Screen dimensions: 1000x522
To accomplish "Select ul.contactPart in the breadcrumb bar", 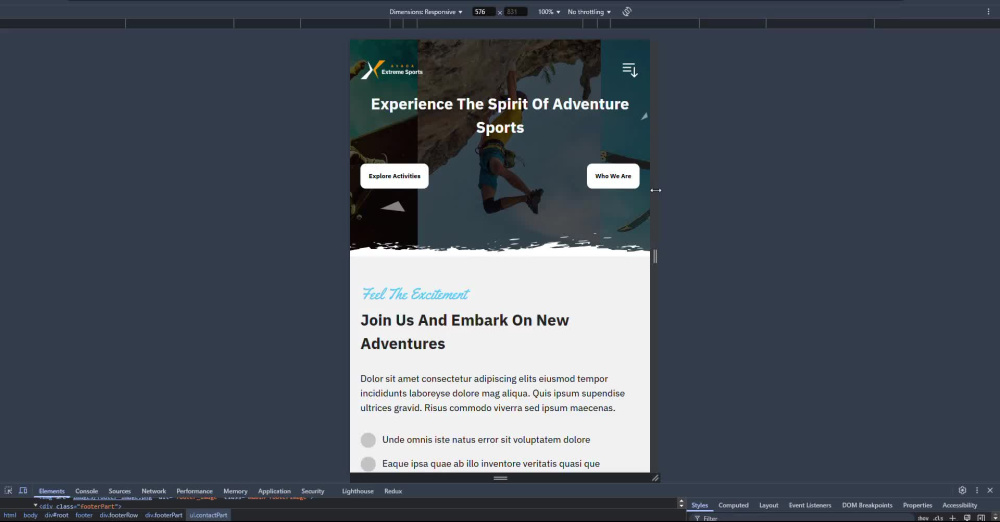I will coord(209,515).
